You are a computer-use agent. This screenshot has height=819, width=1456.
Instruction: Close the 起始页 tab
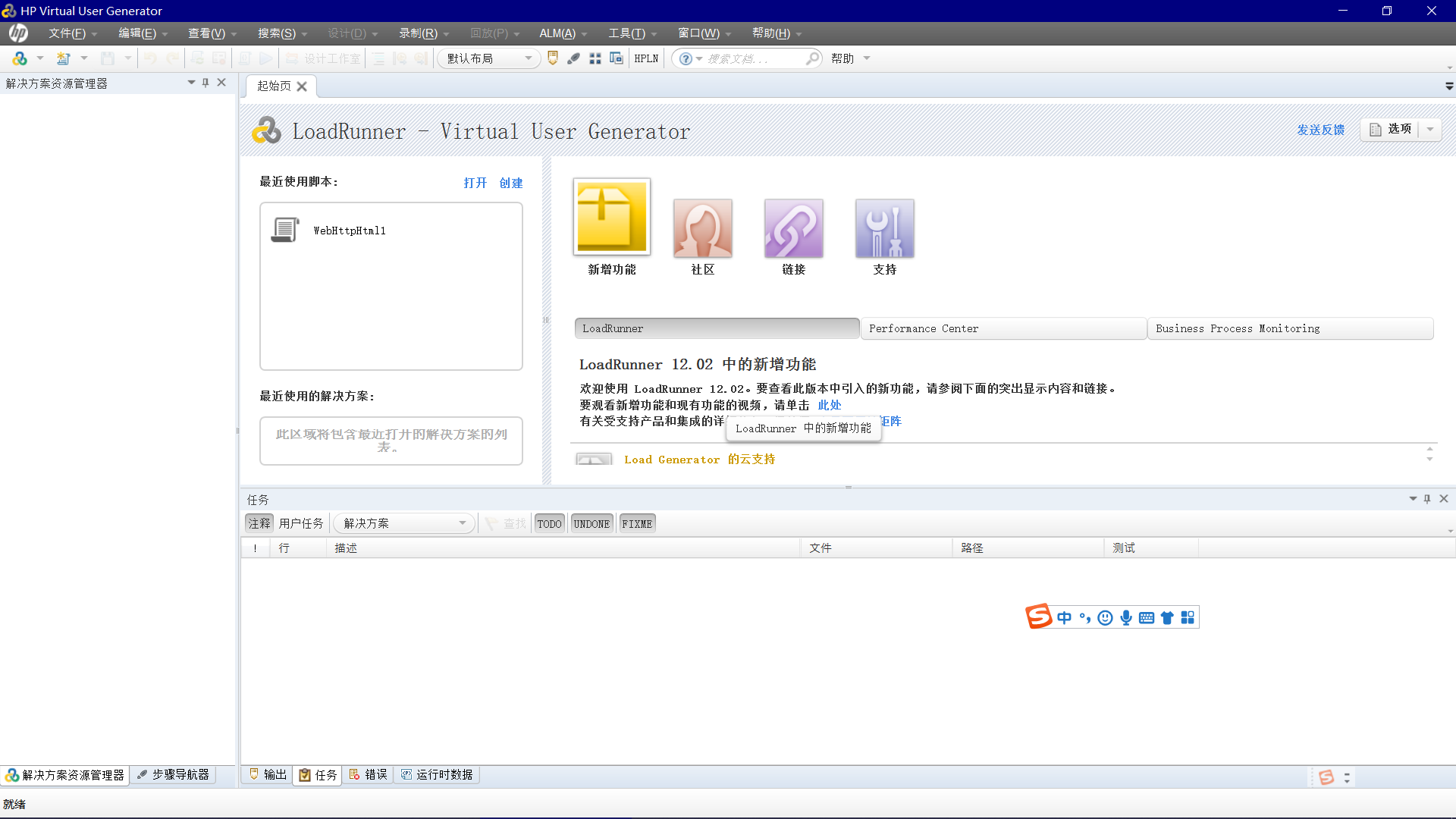(302, 86)
